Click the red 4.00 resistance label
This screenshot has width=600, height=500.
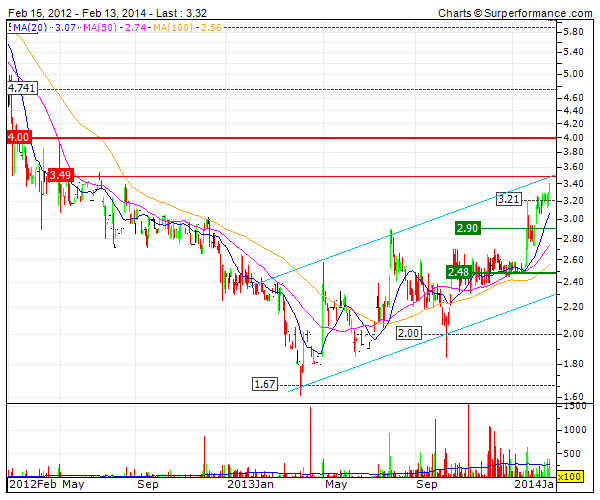coord(18,137)
